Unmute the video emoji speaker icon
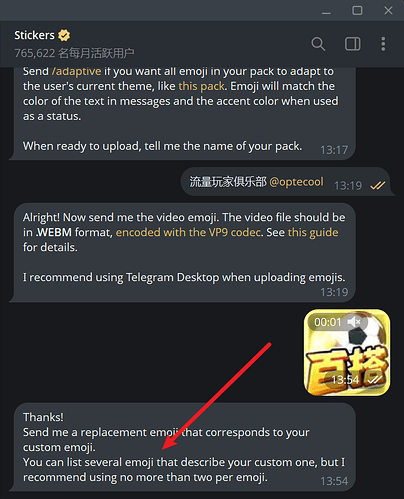Viewport: 404px width, 499px height. [x=354, y=322]
